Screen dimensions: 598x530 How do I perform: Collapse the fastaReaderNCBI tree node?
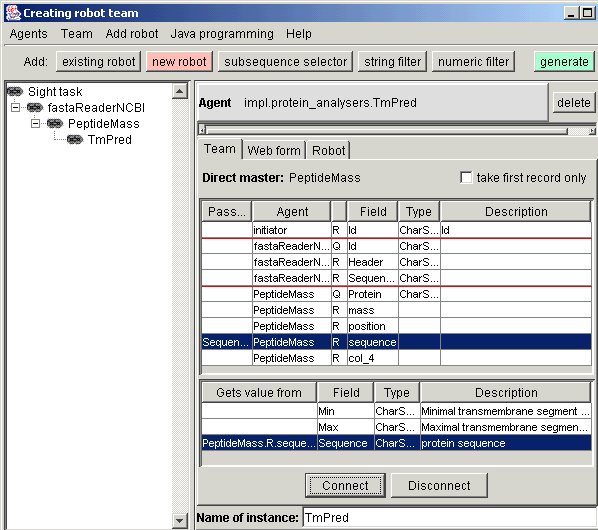(15, 108)
